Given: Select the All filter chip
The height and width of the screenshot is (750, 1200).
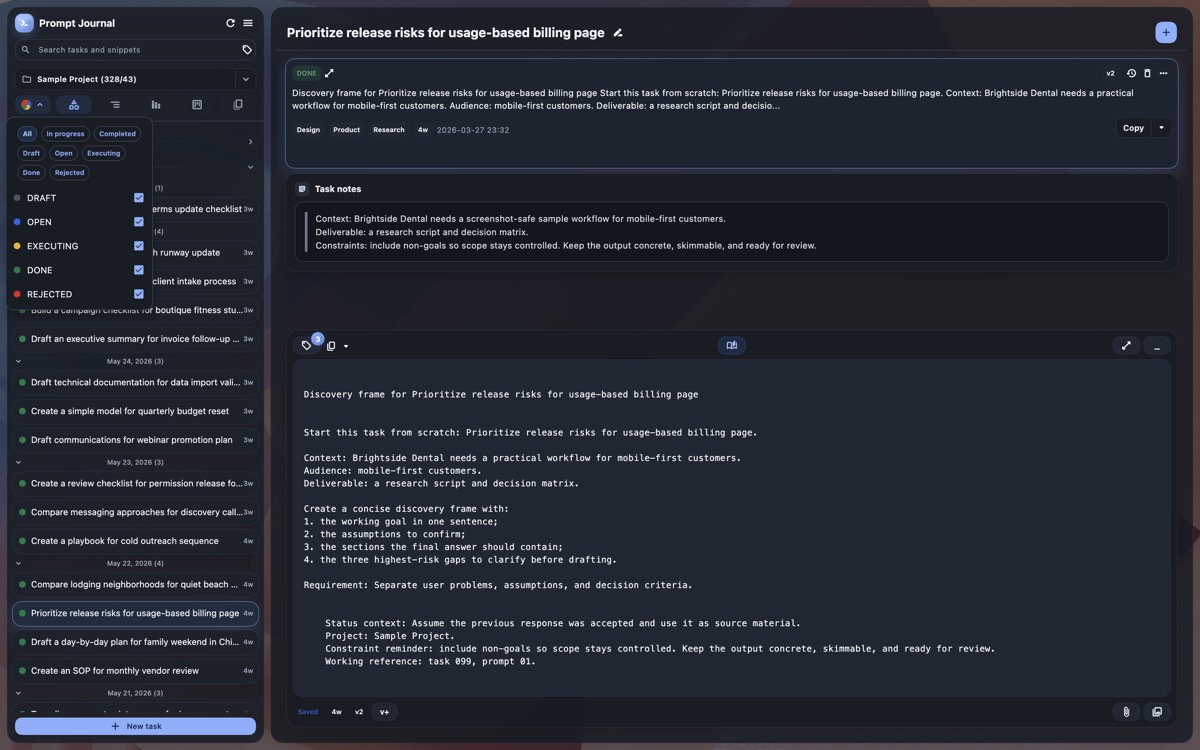Looking at the screenshot, I should click(27, 134).
